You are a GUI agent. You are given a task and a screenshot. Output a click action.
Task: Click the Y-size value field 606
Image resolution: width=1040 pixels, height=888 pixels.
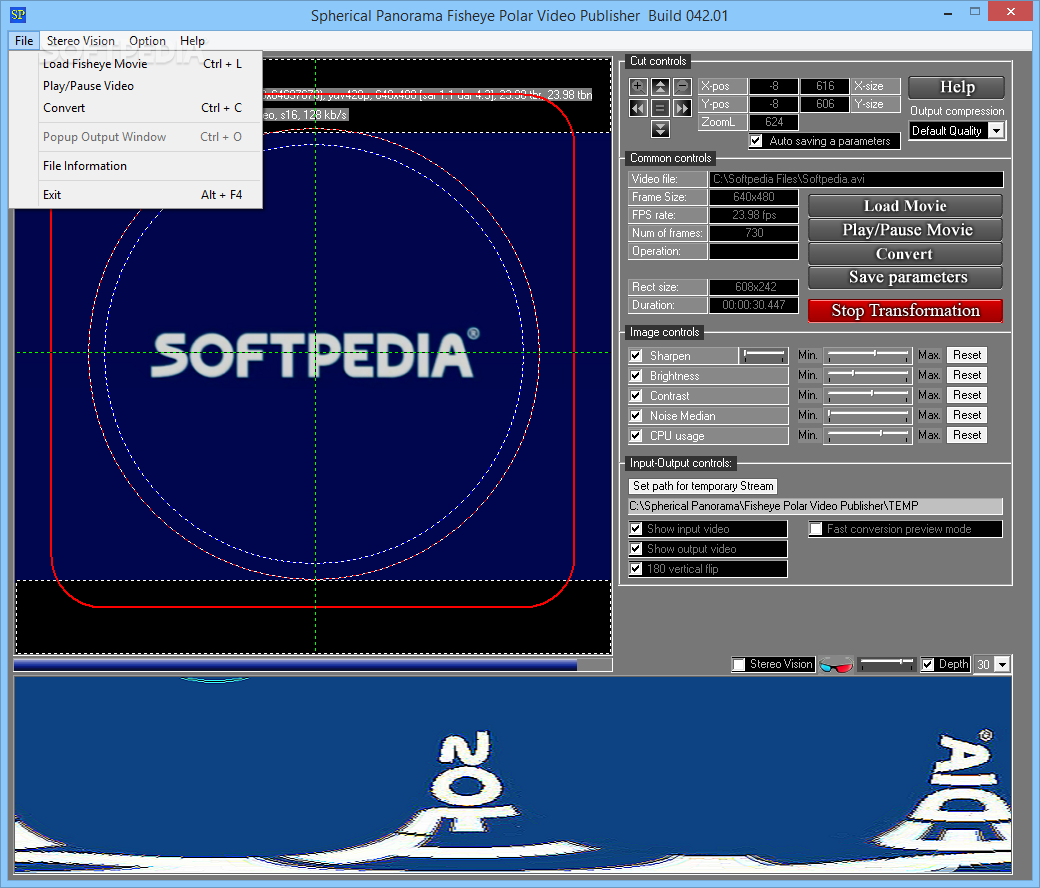click(824, 104)
